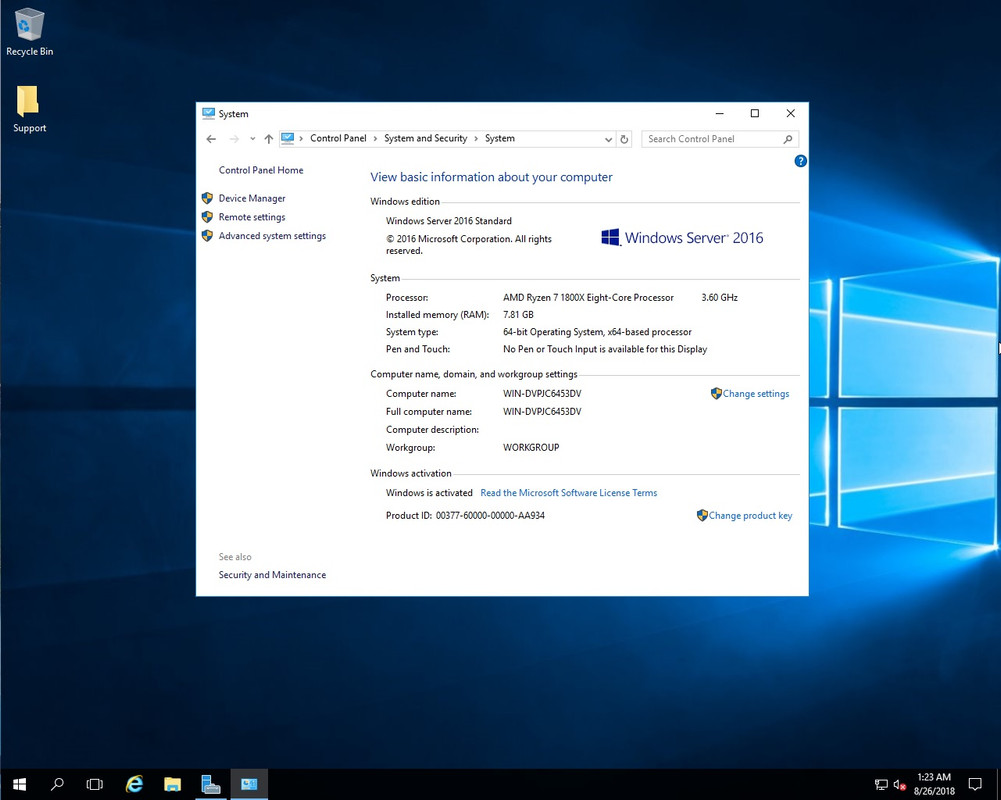Select System breadcrumb segment
The height and width of the screenshot is (800, 1001).
pos(500,138)
